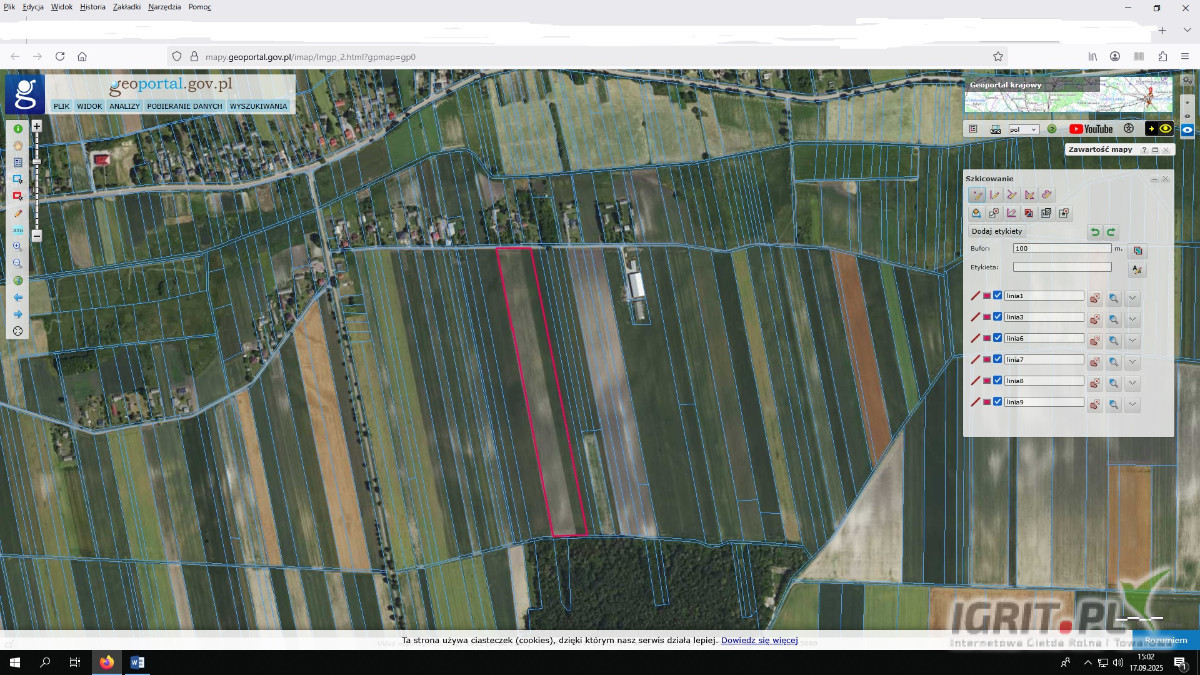Viewport: 1200px width, 675px height.
Task: Toggle the high-contrast yellow eye button
Action: [1160, 129]
